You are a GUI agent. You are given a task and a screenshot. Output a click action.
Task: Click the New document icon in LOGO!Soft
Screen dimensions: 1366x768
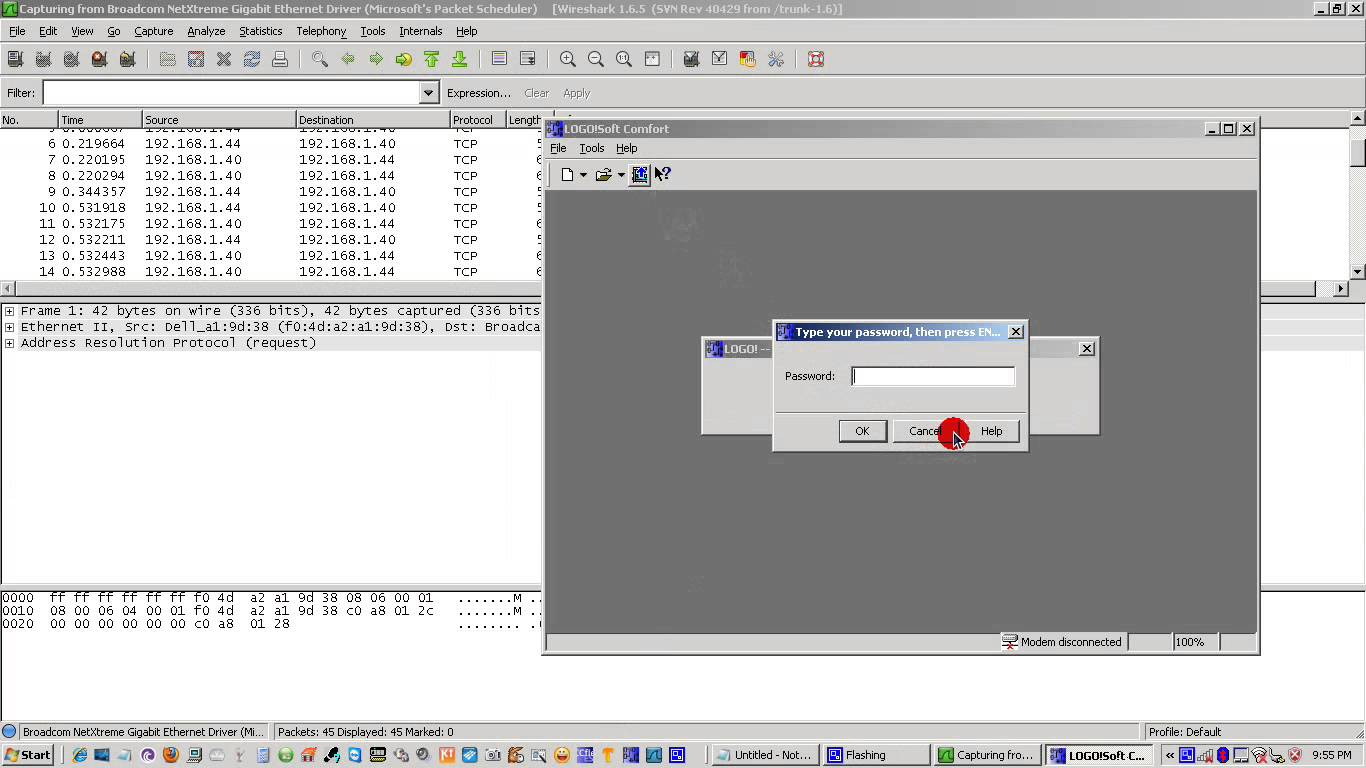[567, 175]
